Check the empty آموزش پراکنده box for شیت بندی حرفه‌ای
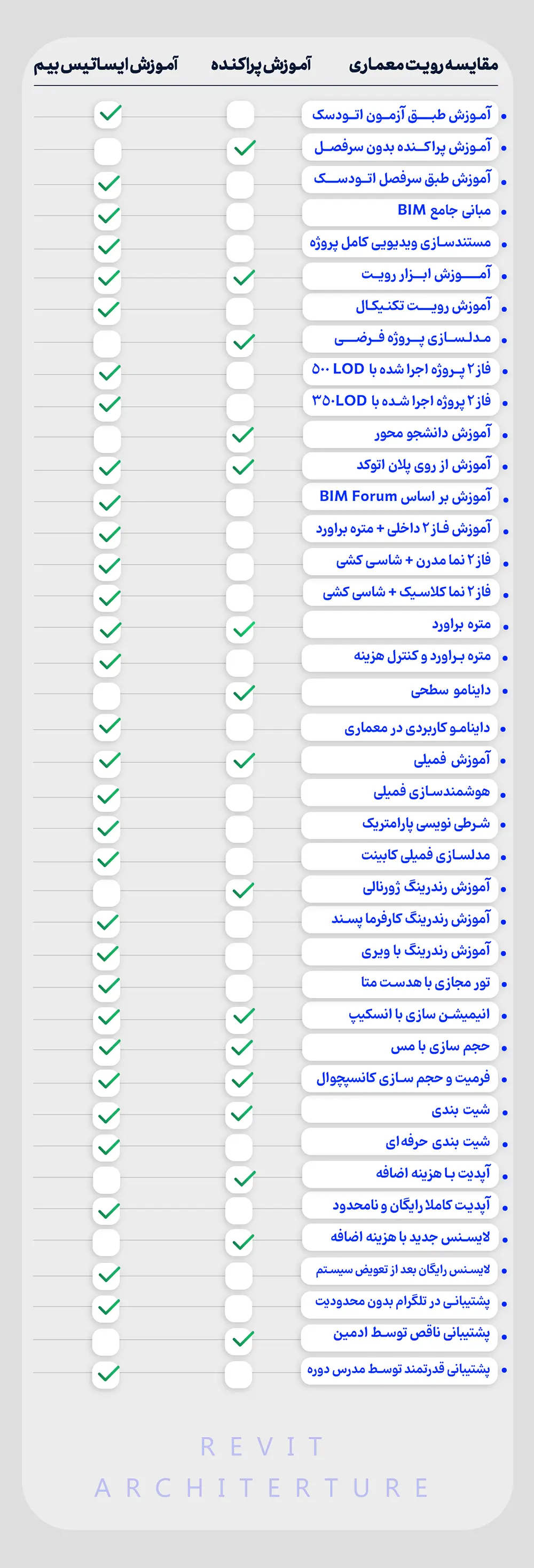Screen dimensions: 534x1568 click(239, 1148)
